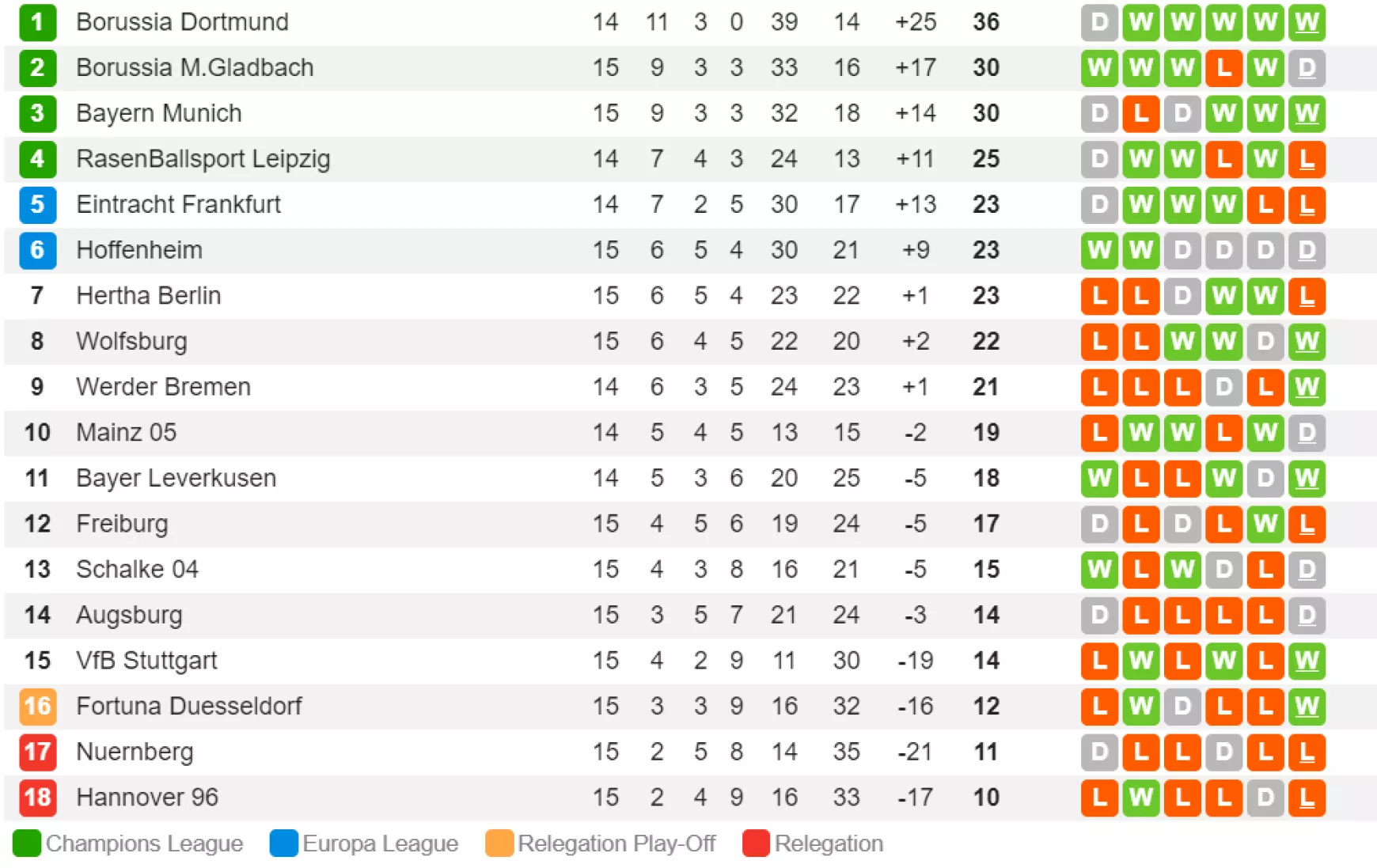Open the Bayer Leverkusen team page
The image size is (1377, 868).
point(176,478)
